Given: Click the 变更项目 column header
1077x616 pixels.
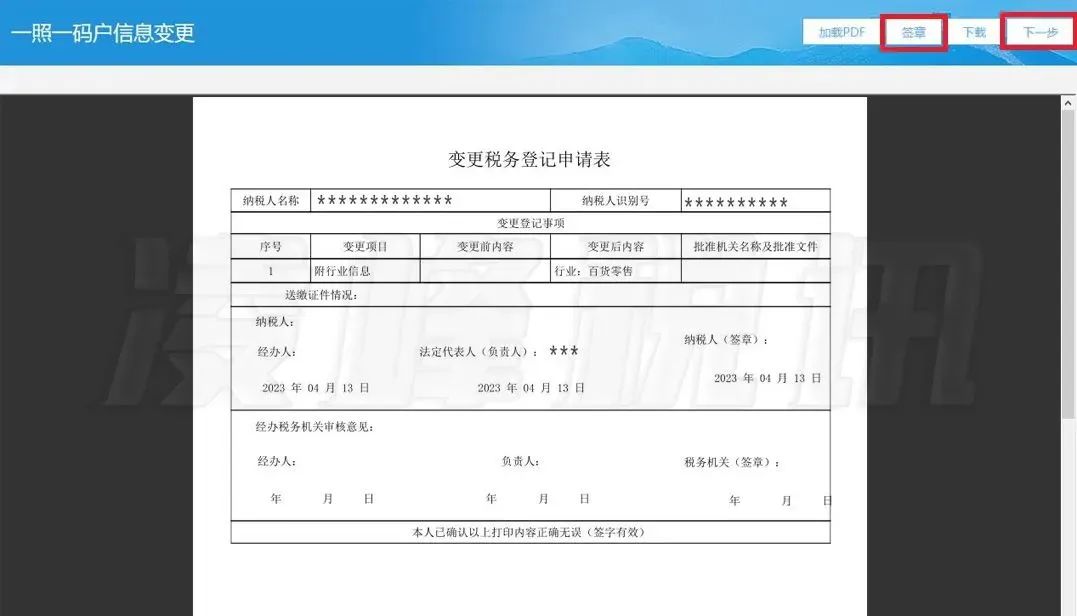Looking at the screenshot, I should tap(365, 247).
